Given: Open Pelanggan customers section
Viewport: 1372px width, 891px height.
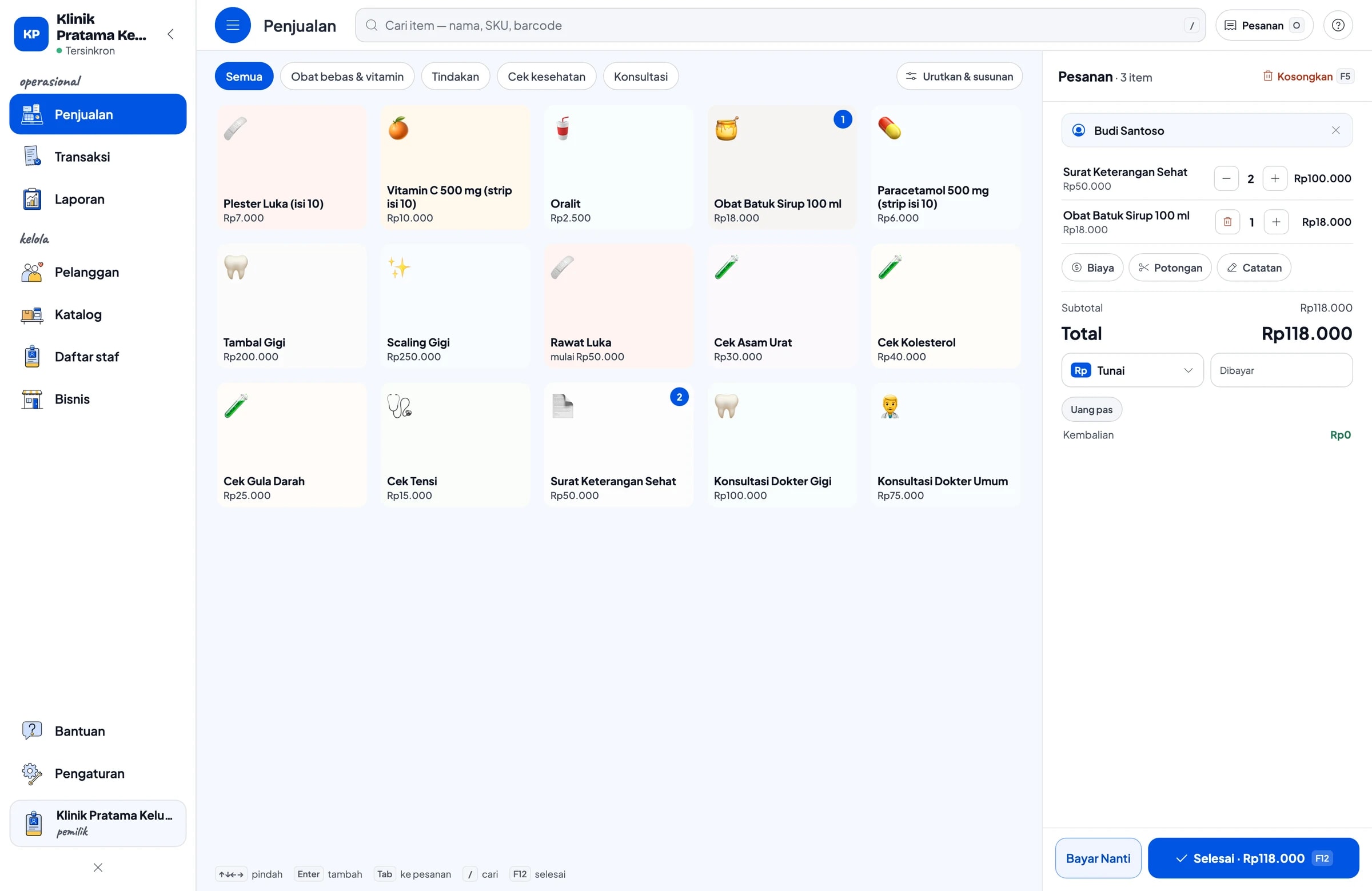Looking at the screenshot, I should [x=98, y=272].
